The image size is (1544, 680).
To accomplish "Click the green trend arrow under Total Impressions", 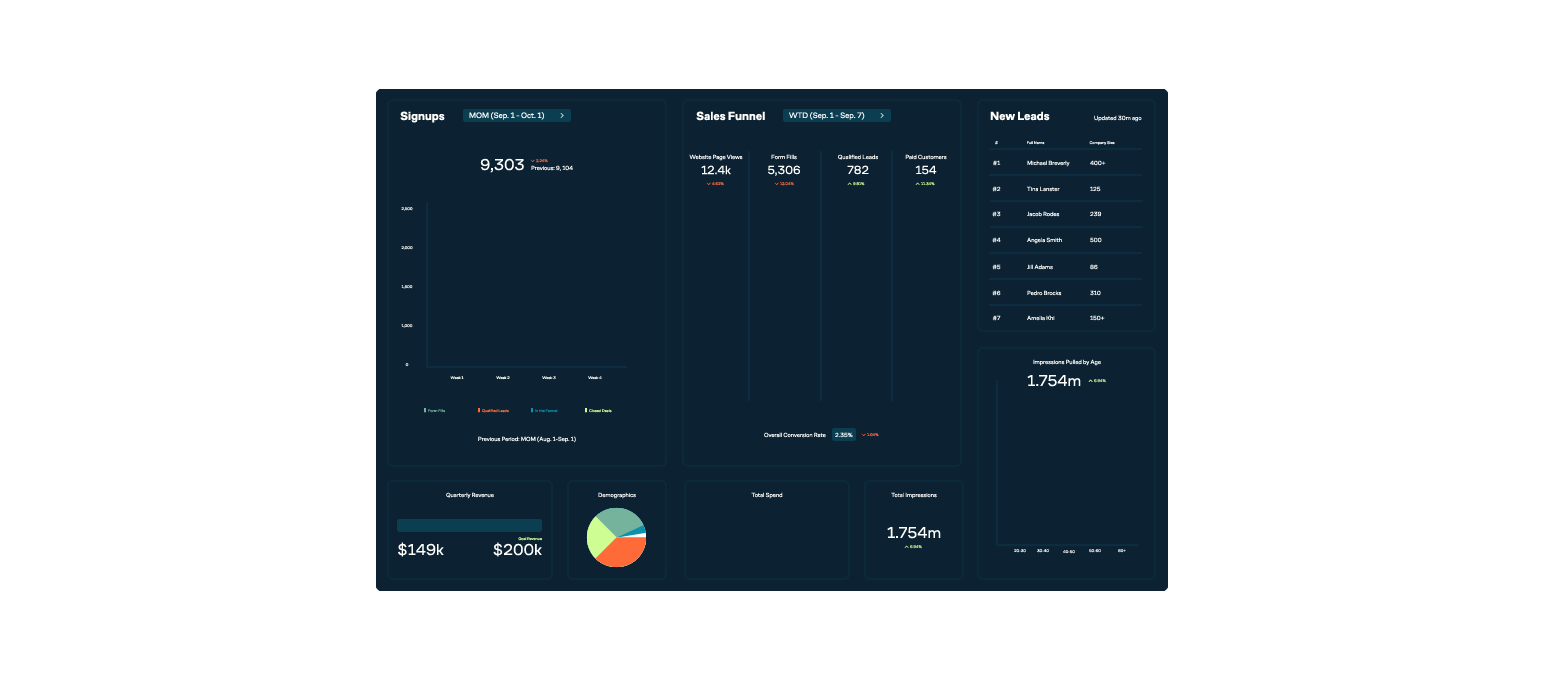I will (x=907, y=547).
